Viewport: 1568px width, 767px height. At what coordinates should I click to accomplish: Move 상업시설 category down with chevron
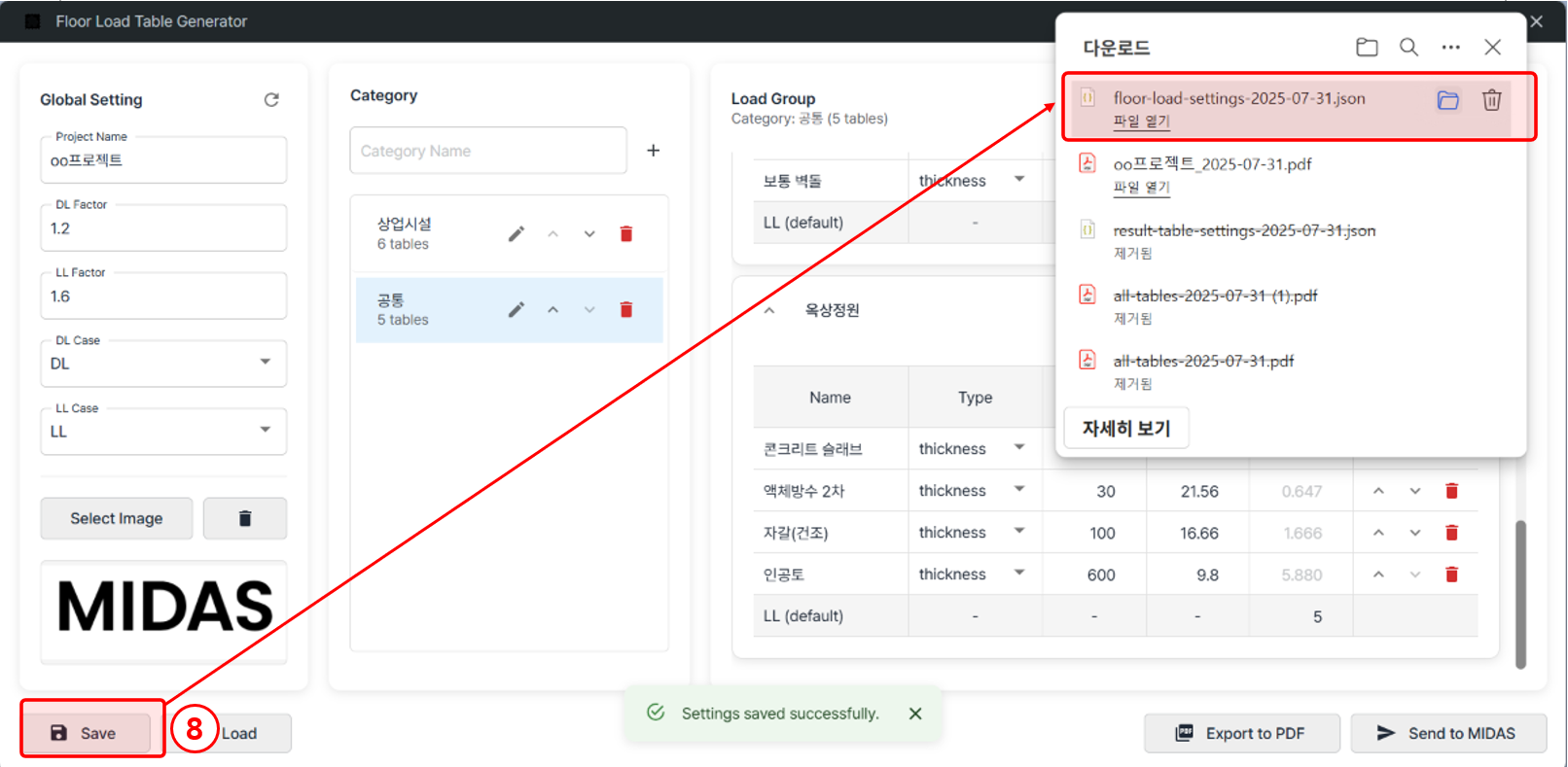coord(589,234)
